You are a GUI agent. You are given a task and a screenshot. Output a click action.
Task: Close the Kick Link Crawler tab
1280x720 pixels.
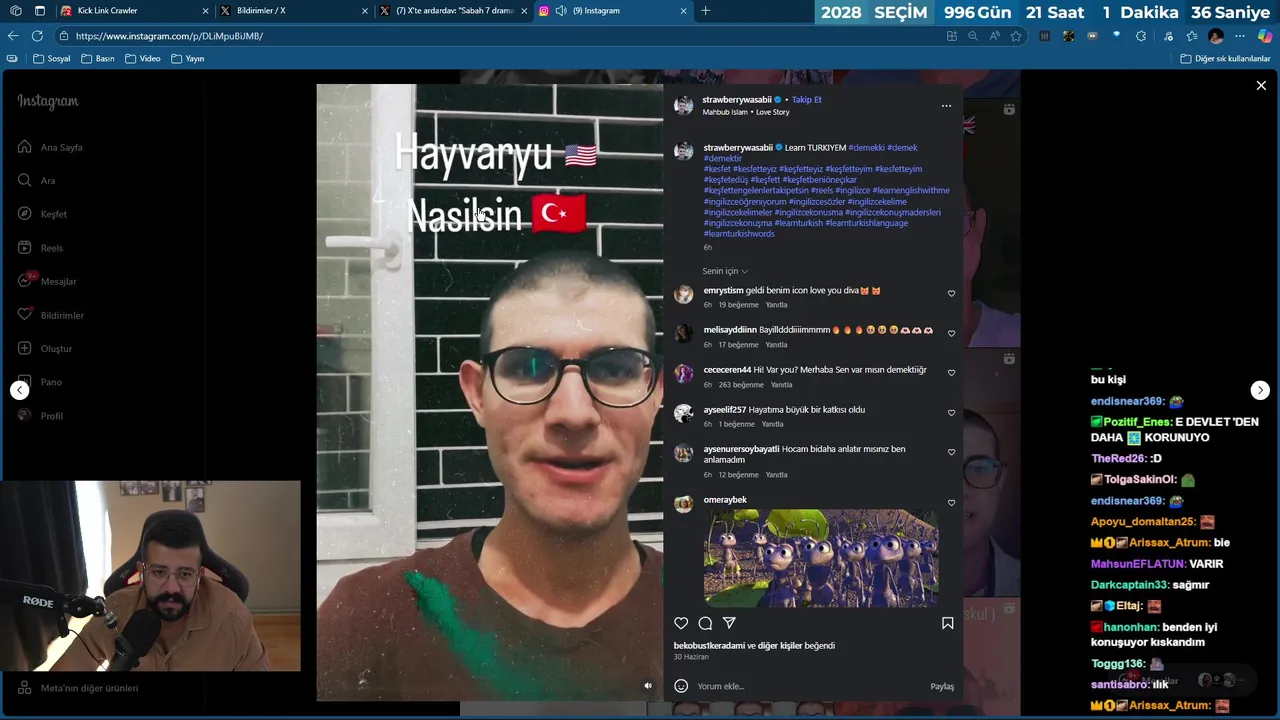(206, 11)
